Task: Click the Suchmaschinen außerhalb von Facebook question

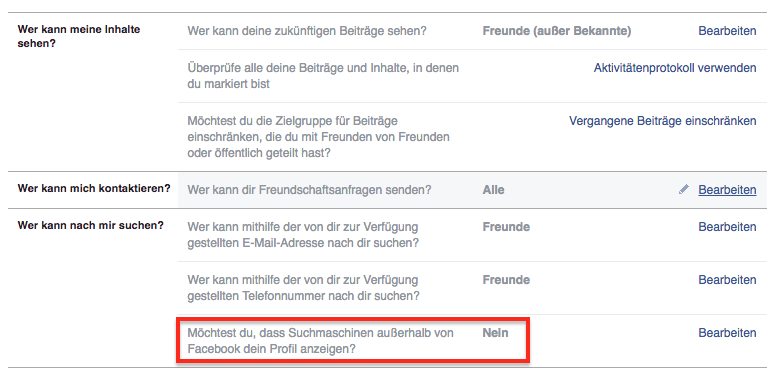Action: click(320, 341)
